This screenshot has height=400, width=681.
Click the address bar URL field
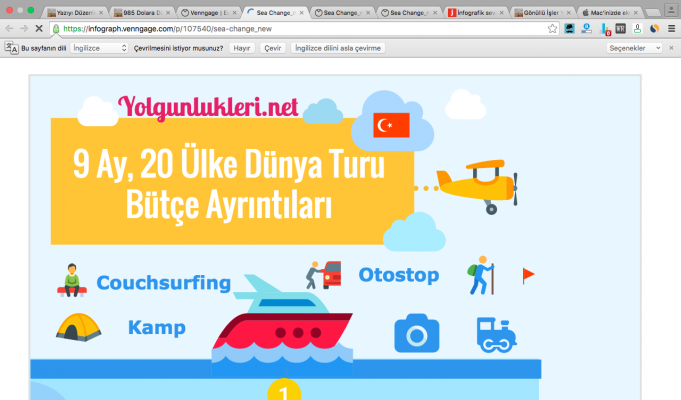point(300,29)
